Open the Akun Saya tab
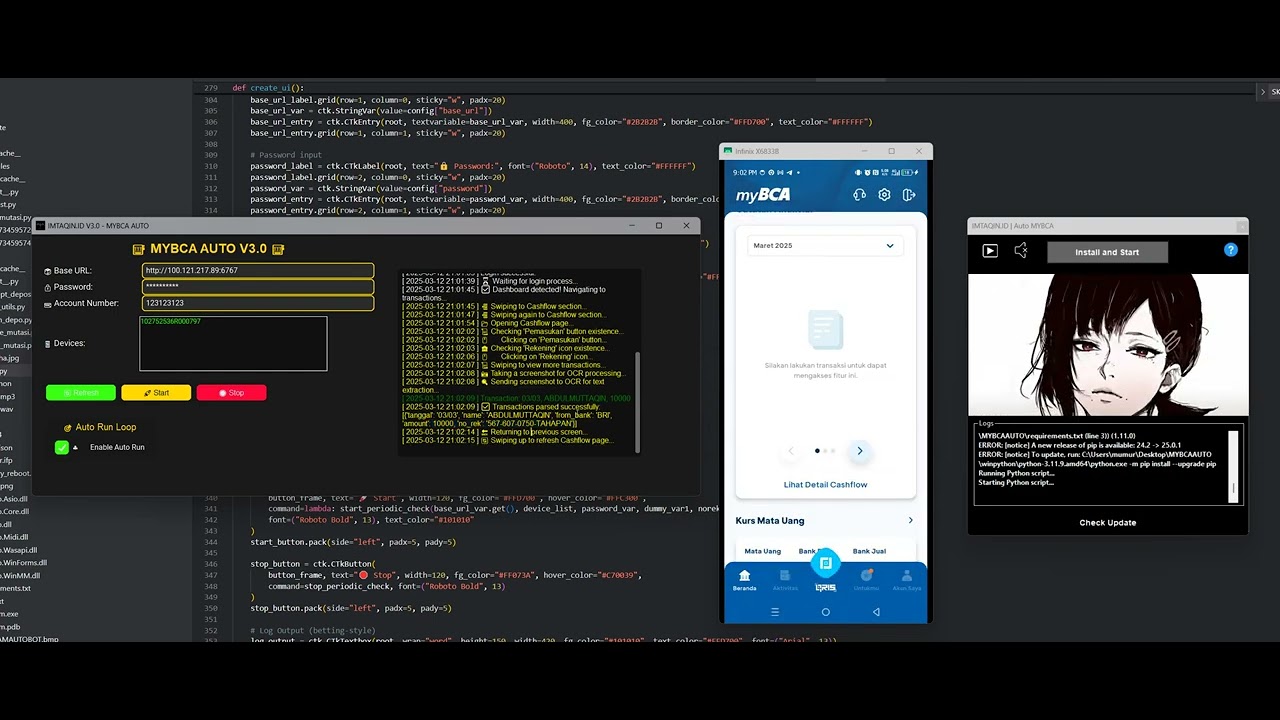Viewport: 1280px width, 720px height. pyautogui.click(x=907, y=581)
